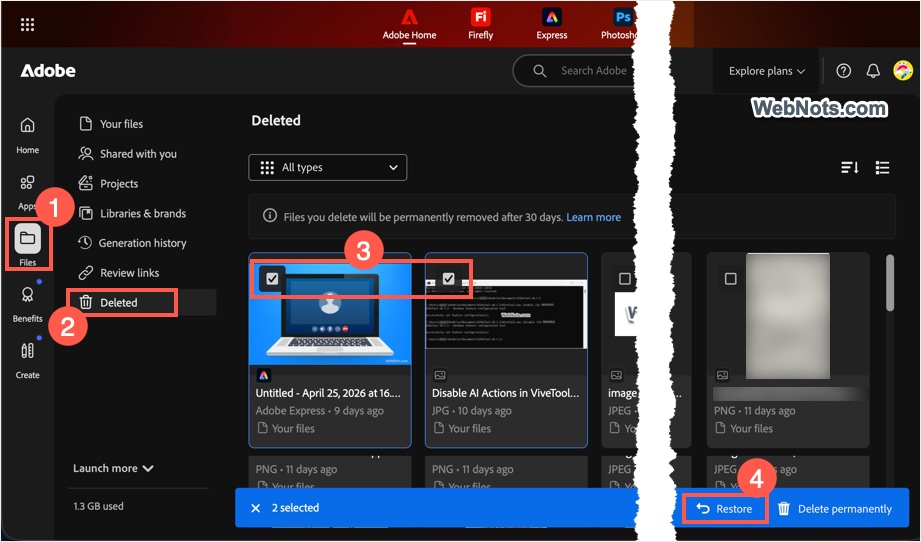Open the All types filter dropdown
Image resolution: width=921 pixels, height=542 pixels.
pyautogui.click(x=328, y=167)
